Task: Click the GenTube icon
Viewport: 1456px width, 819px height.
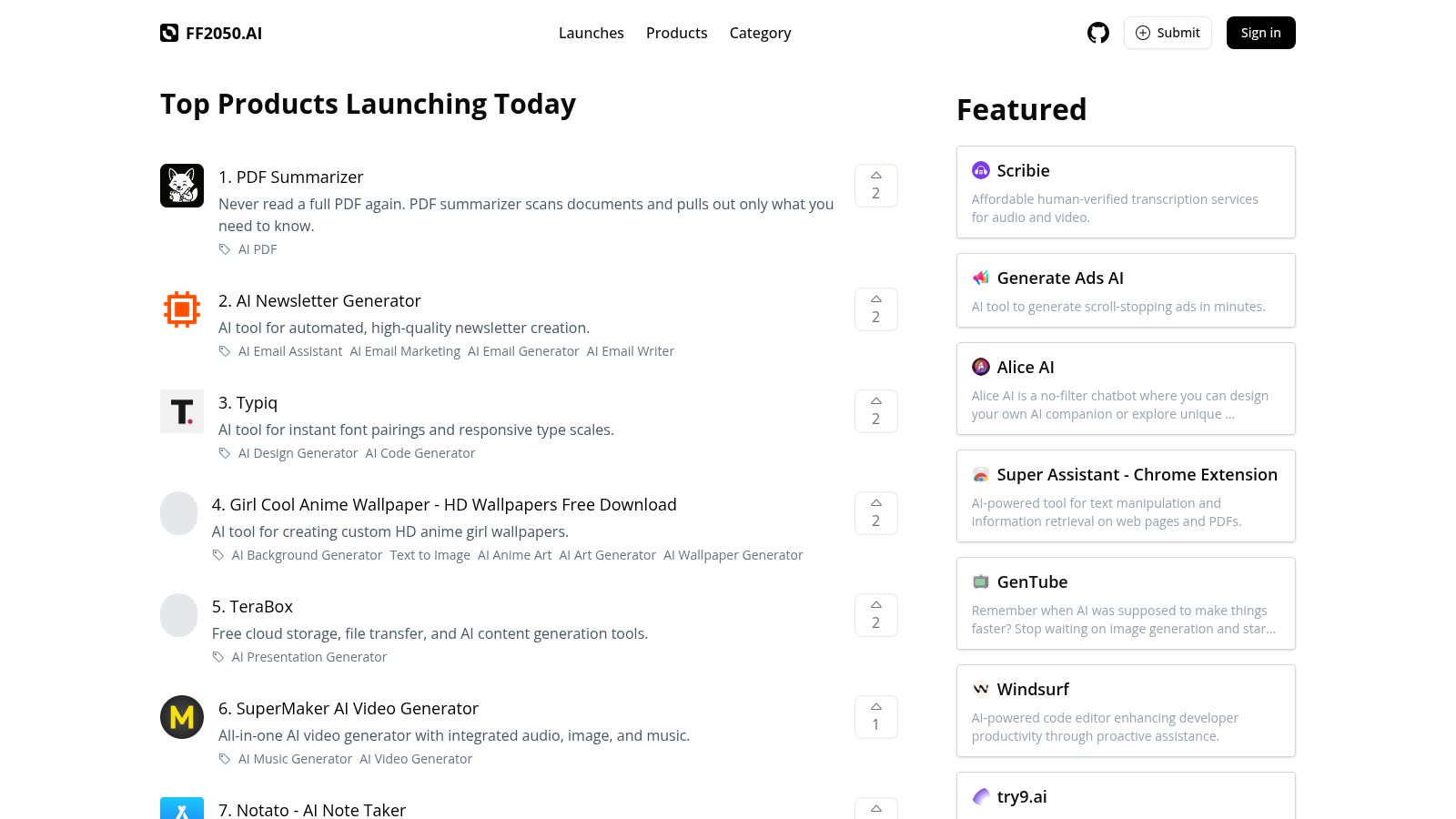Action: [981, 581]
